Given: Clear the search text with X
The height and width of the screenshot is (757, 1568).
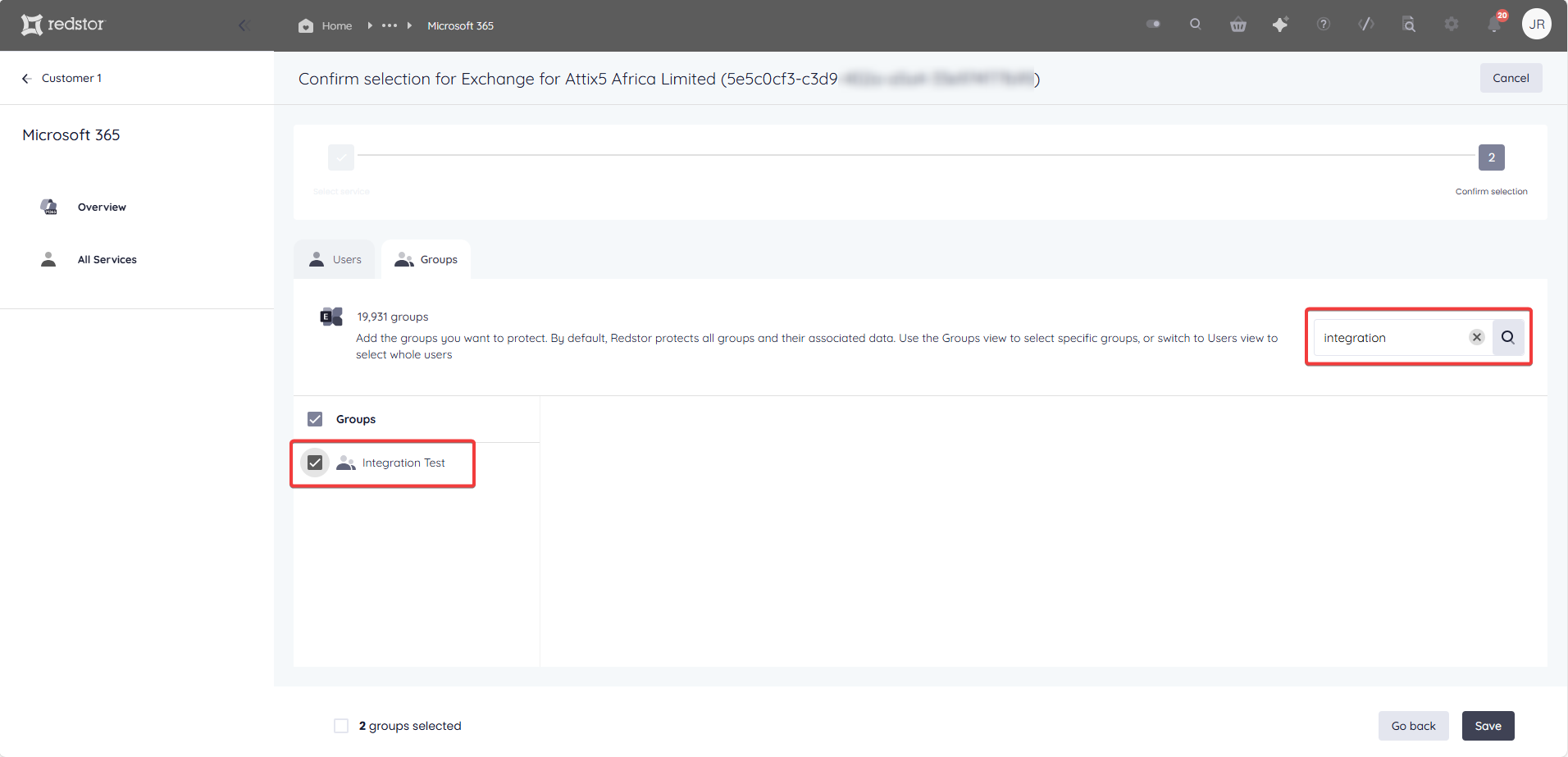Looking at the screenshot, I should (x=1477, y=337).
